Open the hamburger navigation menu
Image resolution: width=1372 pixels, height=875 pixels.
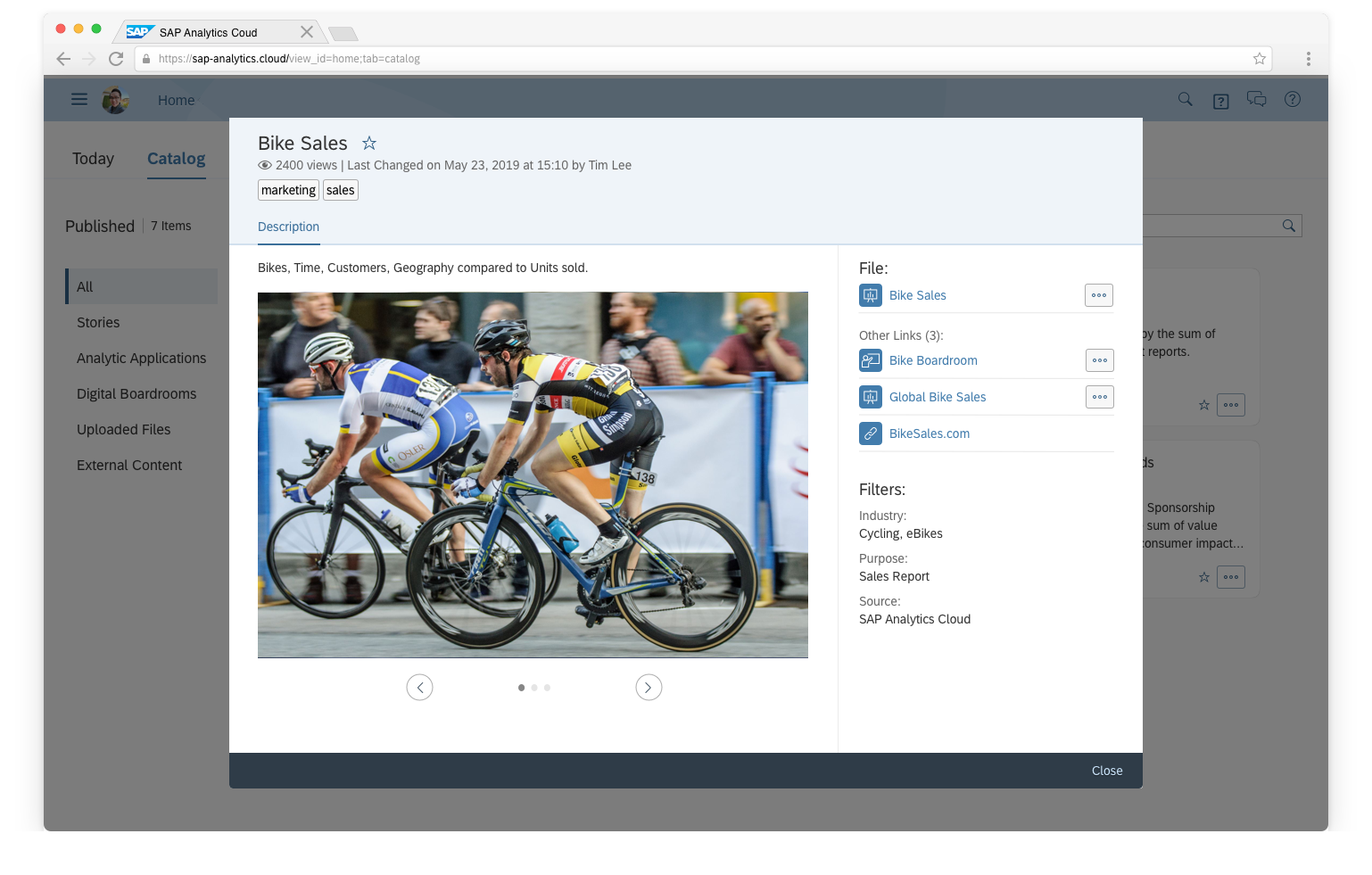[x=79, y=100]
